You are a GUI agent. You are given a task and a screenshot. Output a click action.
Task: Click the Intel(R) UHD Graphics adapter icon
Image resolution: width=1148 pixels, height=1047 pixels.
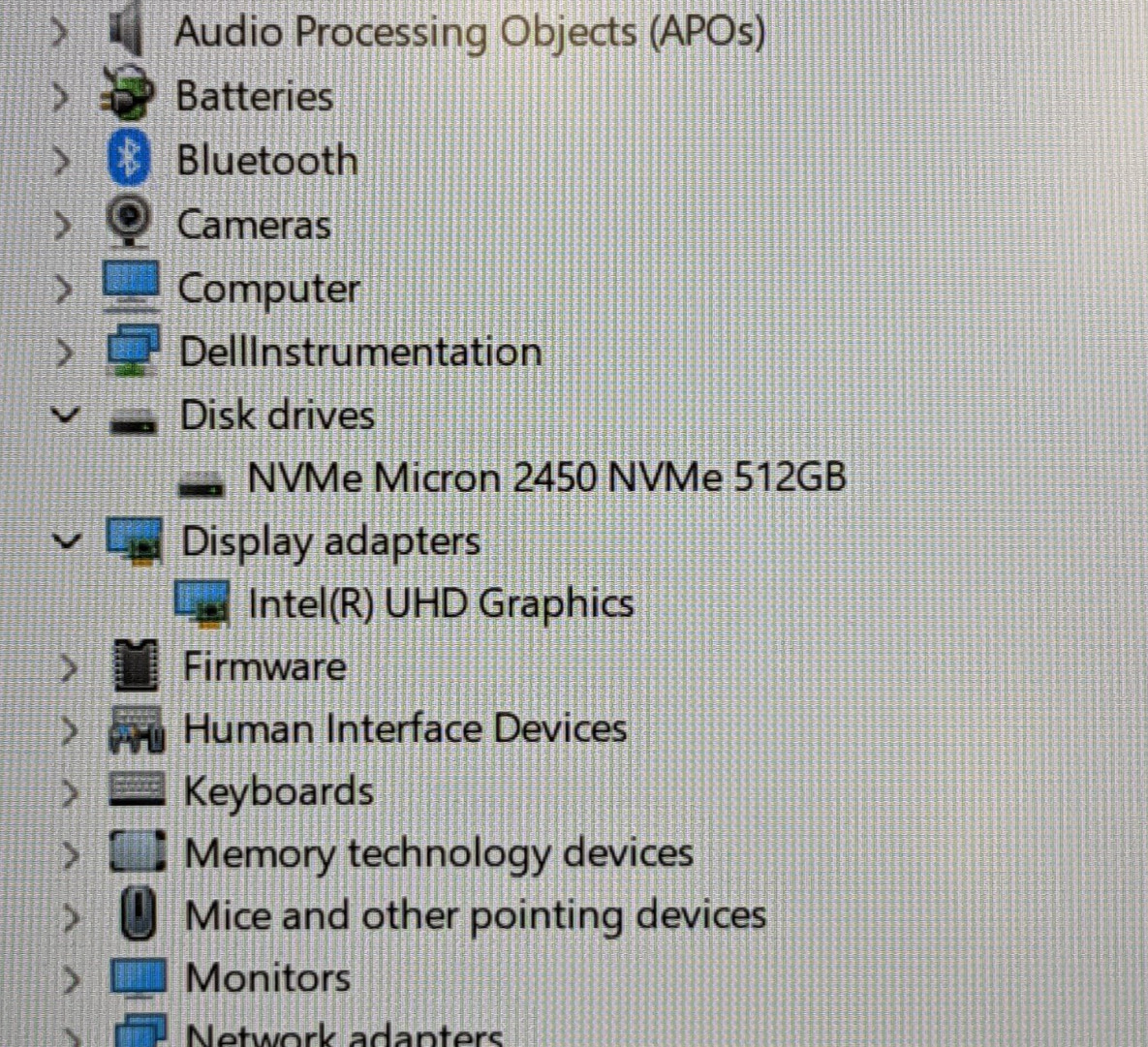tap(202, 603)
